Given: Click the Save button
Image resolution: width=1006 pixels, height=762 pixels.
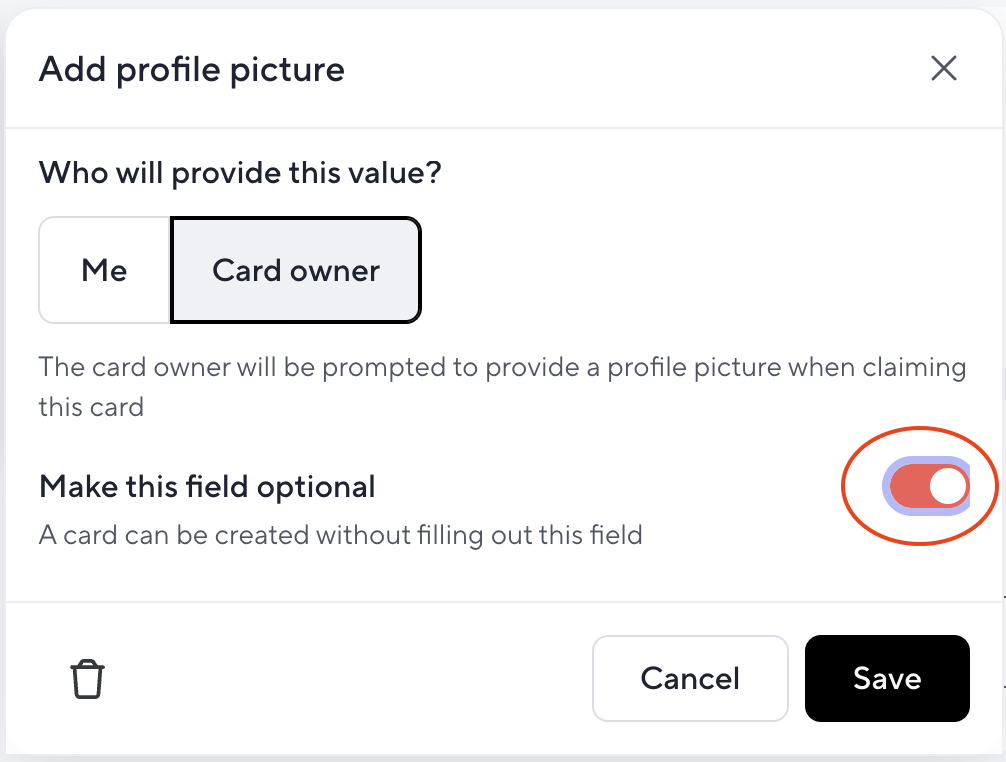Looking at the screenshot, I should point(887,679).
